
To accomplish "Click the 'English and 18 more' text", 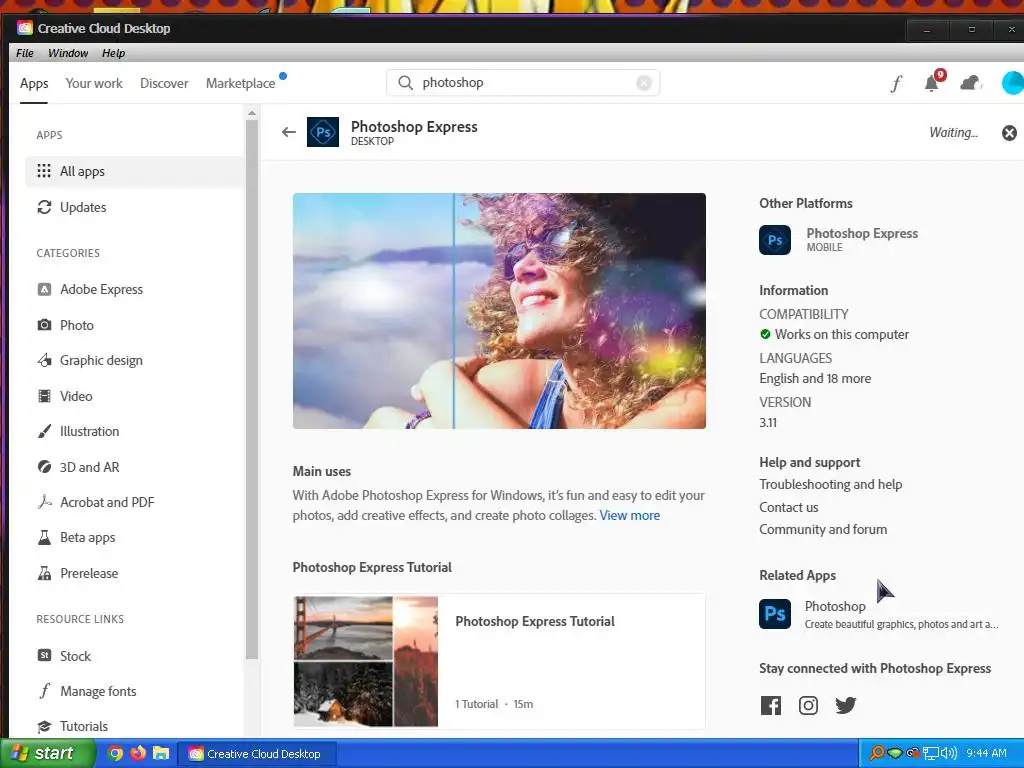I will coord(815,379).
